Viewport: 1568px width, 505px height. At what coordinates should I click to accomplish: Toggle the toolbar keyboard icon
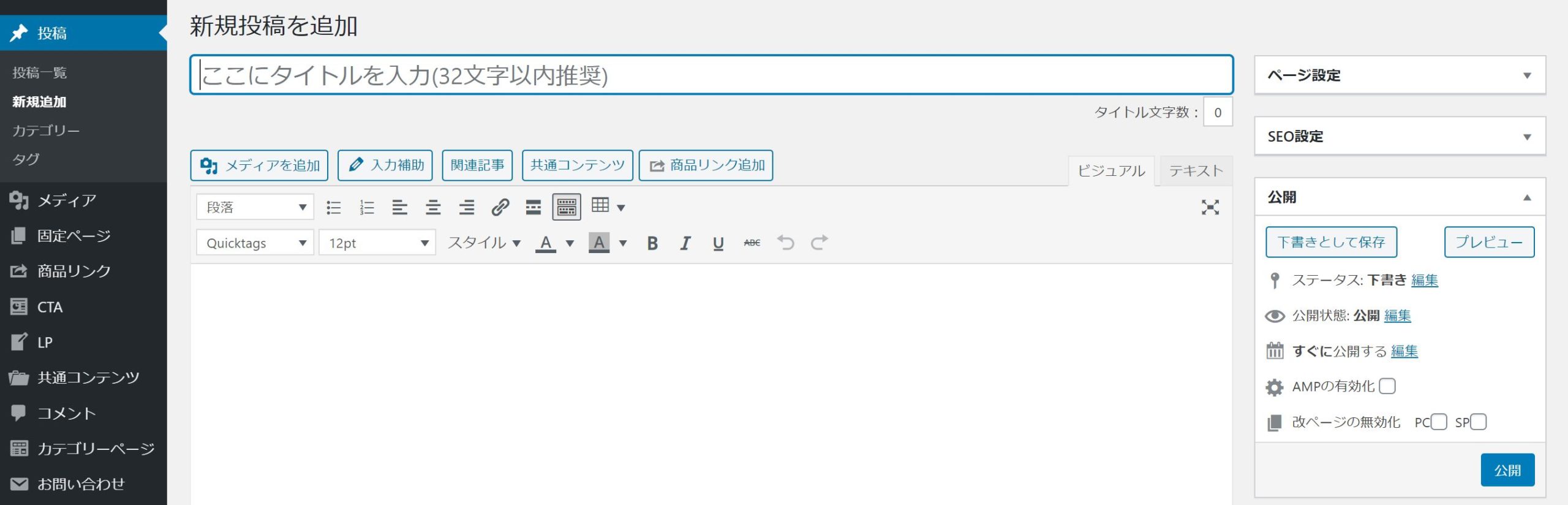tap(567, 207)
